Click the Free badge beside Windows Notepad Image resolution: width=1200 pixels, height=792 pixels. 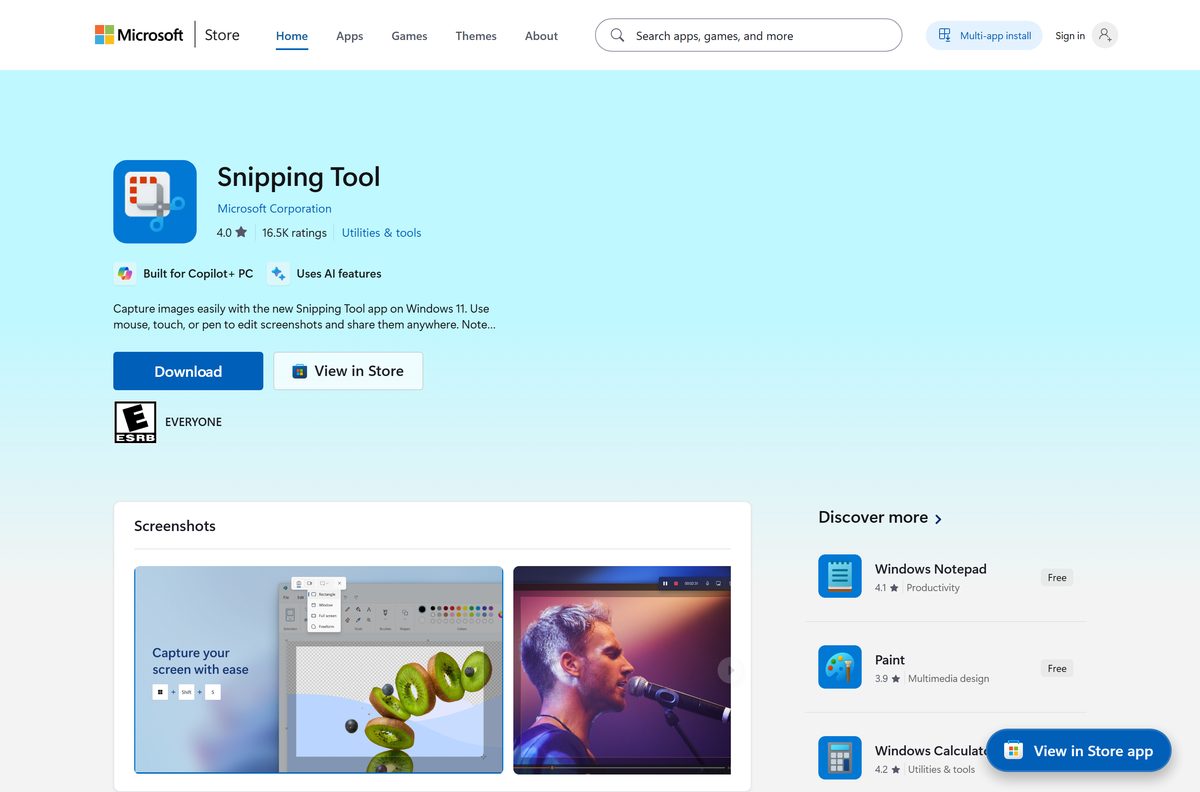pyautogui.click(x=1057, y=578)
